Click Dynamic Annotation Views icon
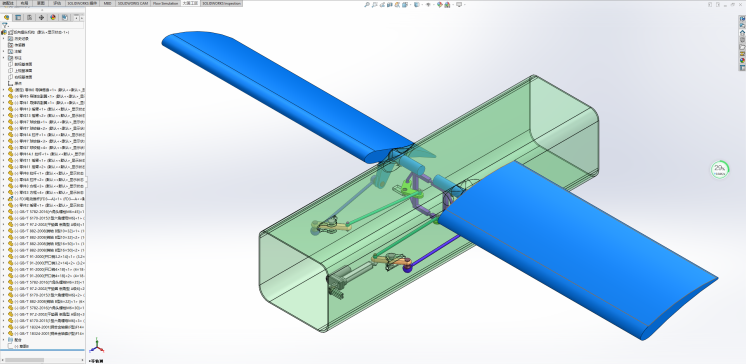Screen dimensions: 746x364 click(397, 5)
